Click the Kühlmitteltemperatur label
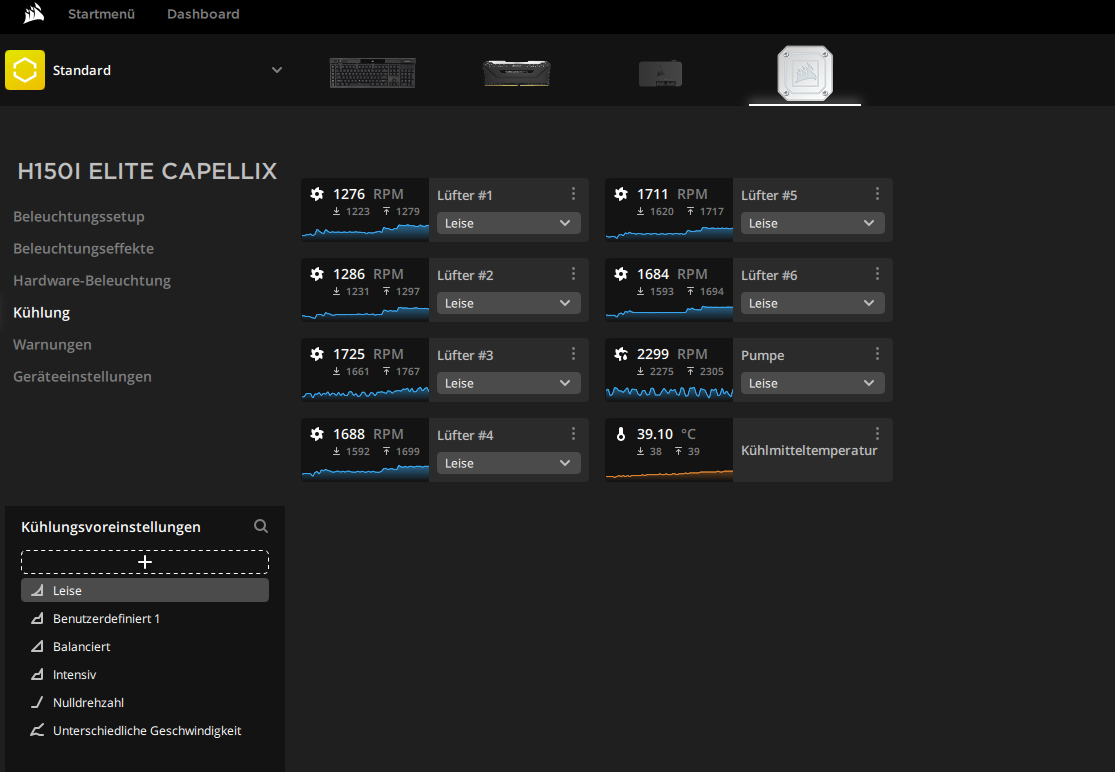Image resolution: width=1115 pixels, height=772 pixels. click(x=809, y=451)
